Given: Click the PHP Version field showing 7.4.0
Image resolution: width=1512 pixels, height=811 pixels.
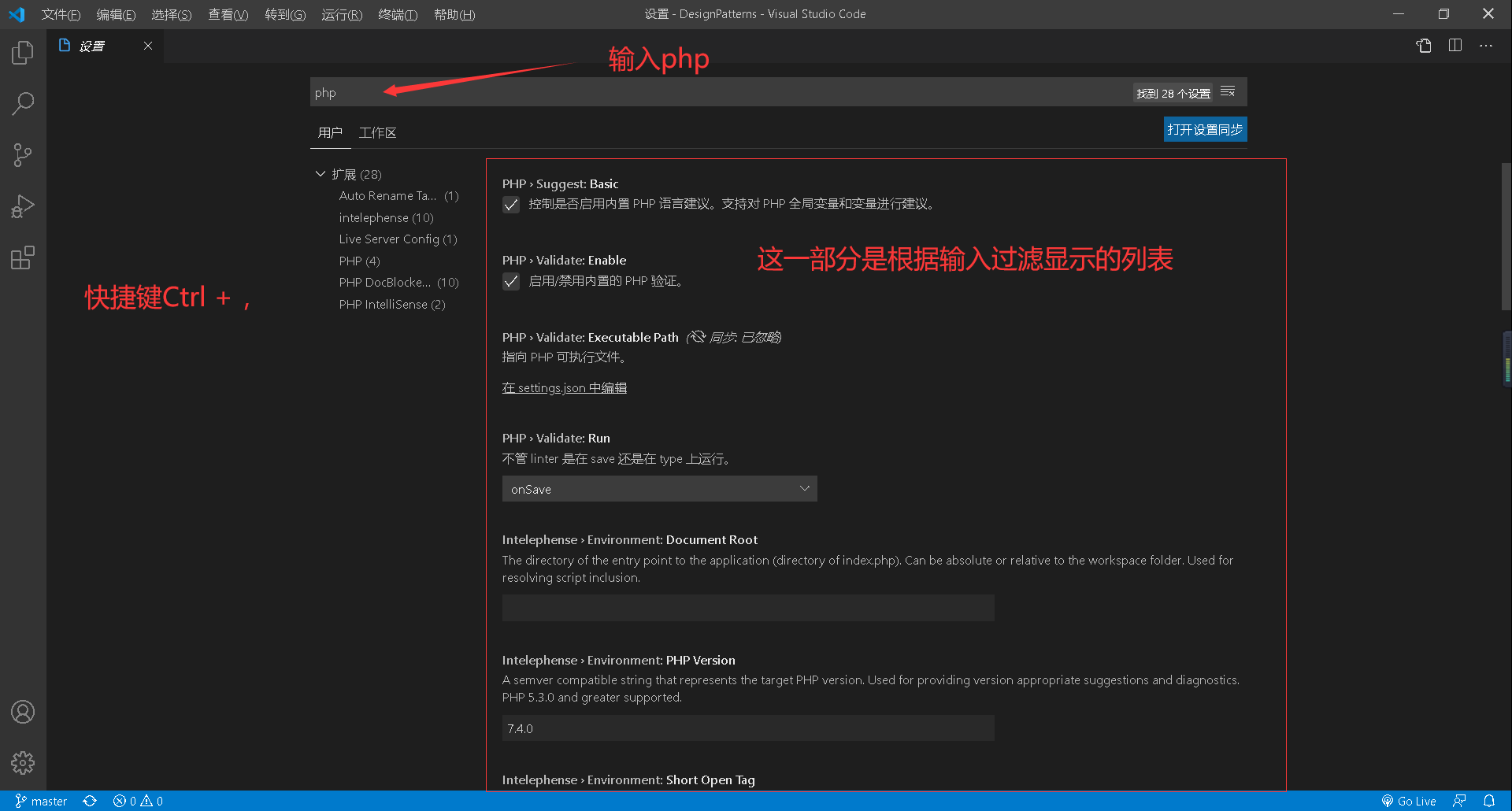Looking at the screenshot, I should click(x=748, y=728).
